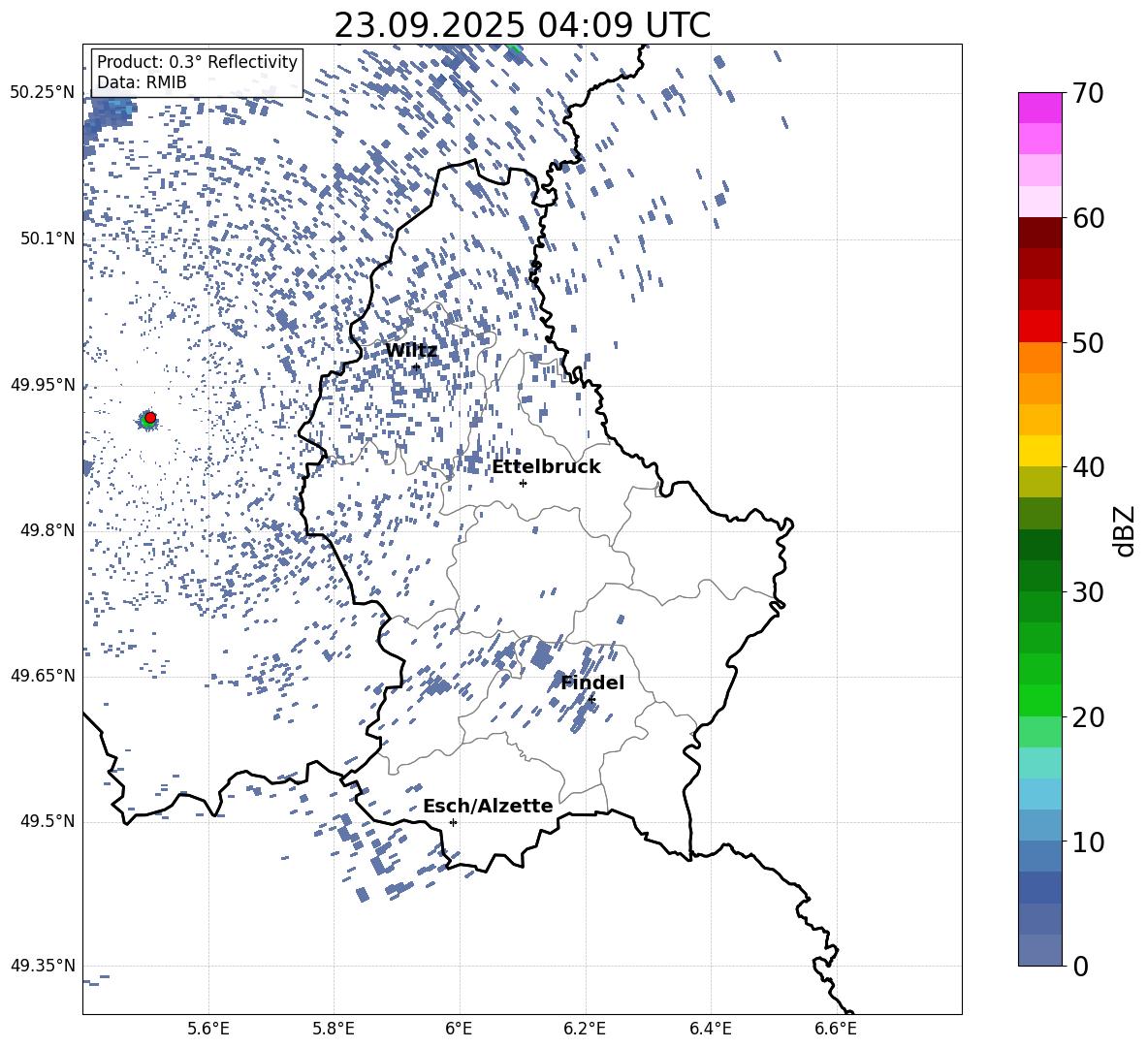
Task: Click the Ettelbruck station cross marker
Action: click(x=523, y=483)
